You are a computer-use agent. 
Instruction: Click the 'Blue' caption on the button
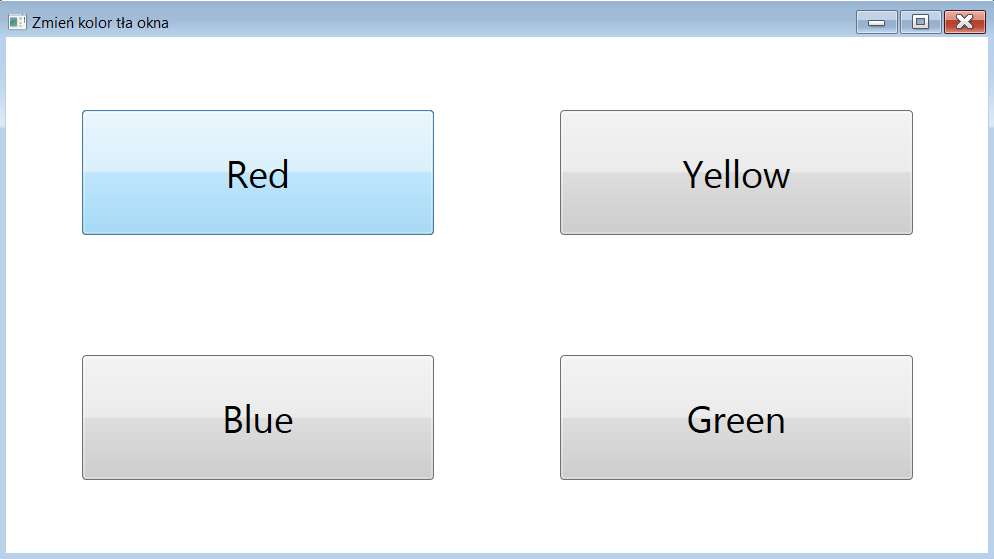258,420
